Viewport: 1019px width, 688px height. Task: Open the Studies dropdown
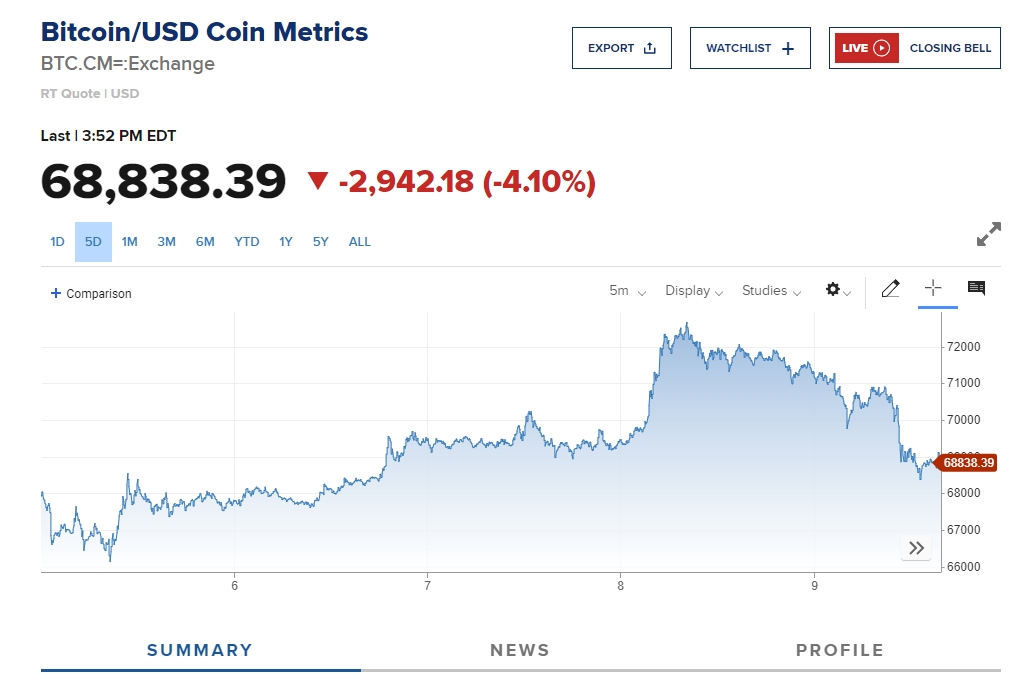click(x=771, y=291)
